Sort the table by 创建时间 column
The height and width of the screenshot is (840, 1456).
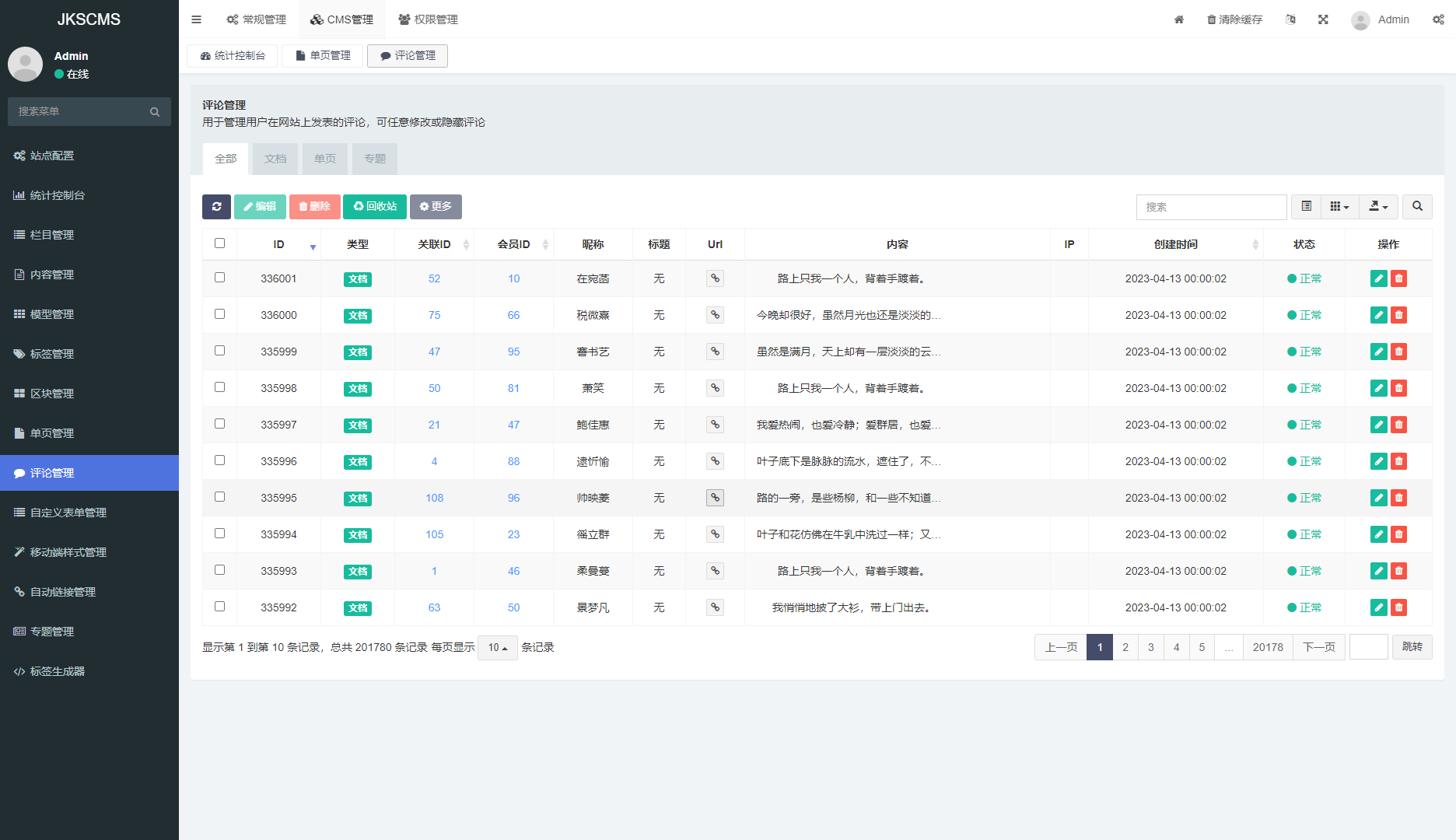pos(1176,244)
